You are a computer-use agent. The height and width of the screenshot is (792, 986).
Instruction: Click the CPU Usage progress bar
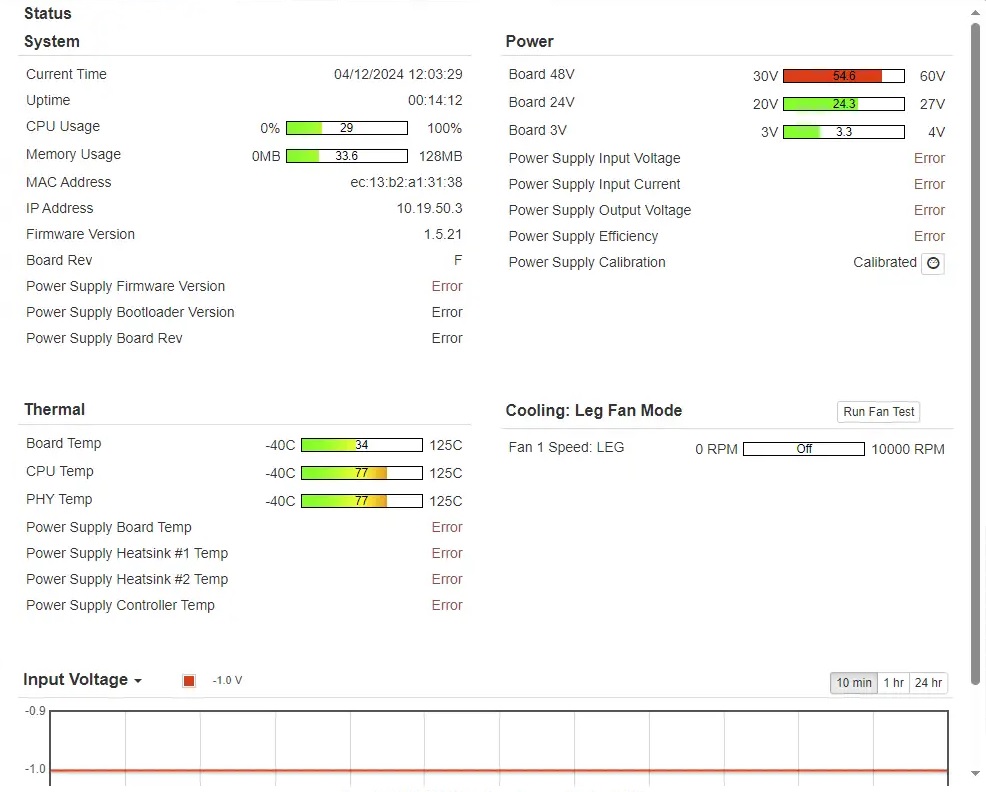(346, 128)
